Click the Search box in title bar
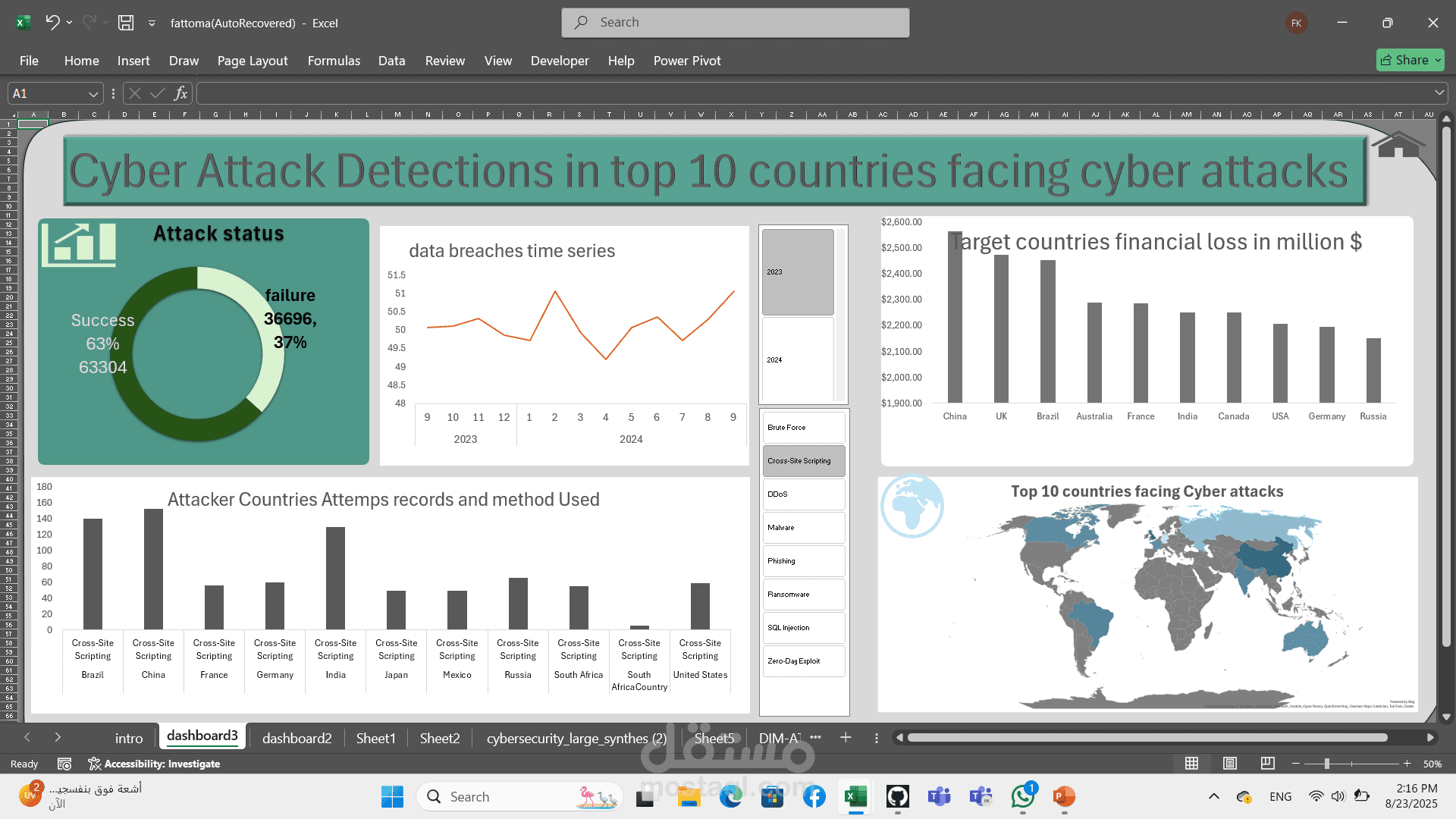Viewport: 1456px width, 819px height. [735, 23]
